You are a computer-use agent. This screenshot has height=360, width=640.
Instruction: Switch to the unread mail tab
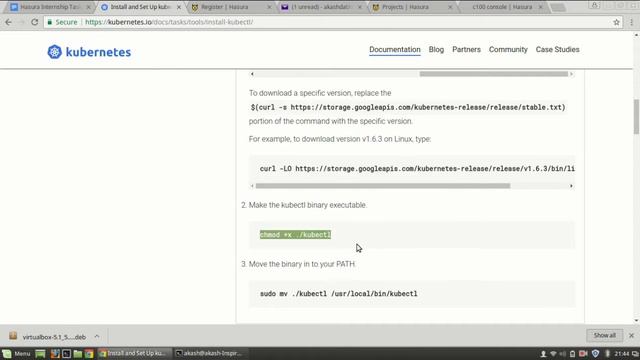(x=320, y=7)
